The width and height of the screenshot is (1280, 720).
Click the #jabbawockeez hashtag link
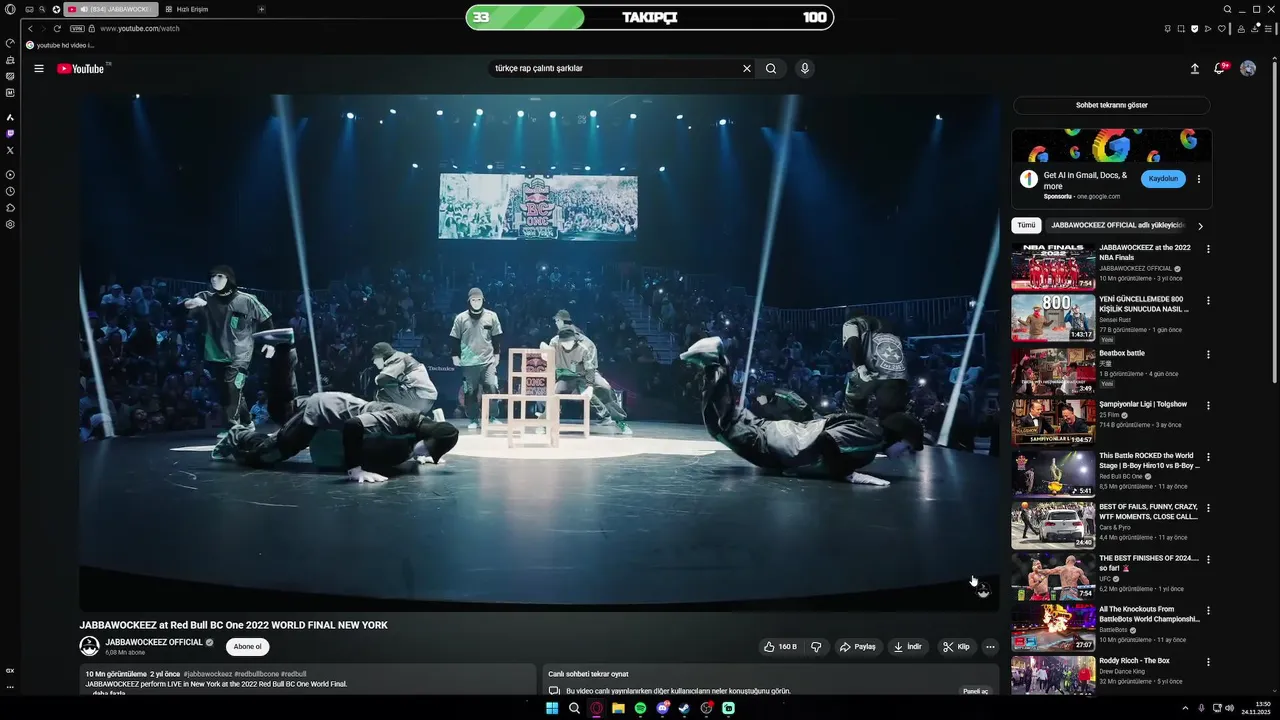click(x=207, y=674)
